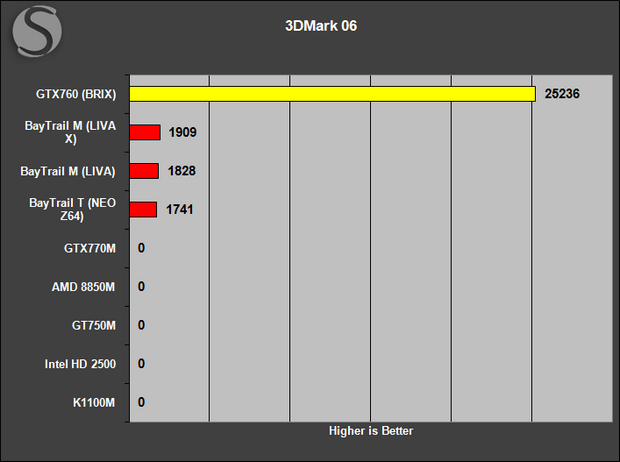This screenshot has width=620, height=462.
Task: Click the 1909 score label
Action: (x=182, y=132)
